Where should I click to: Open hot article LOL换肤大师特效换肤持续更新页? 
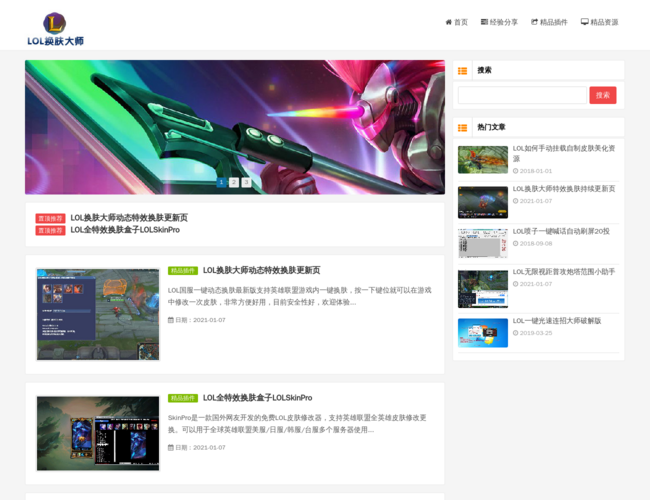pos(564,189)
